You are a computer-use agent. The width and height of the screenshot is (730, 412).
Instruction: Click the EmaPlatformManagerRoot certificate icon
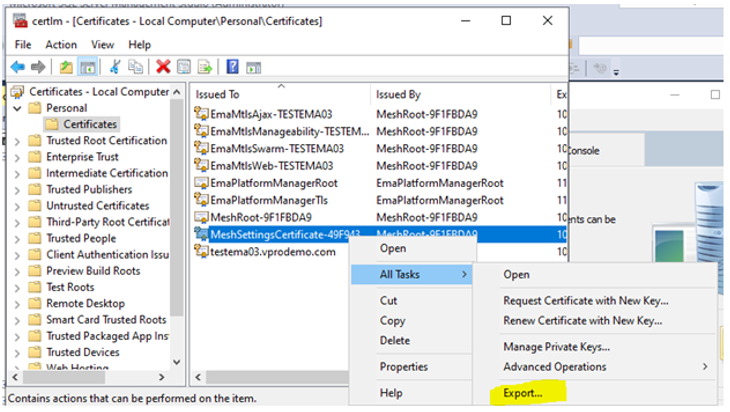click(x=201, y=182)
